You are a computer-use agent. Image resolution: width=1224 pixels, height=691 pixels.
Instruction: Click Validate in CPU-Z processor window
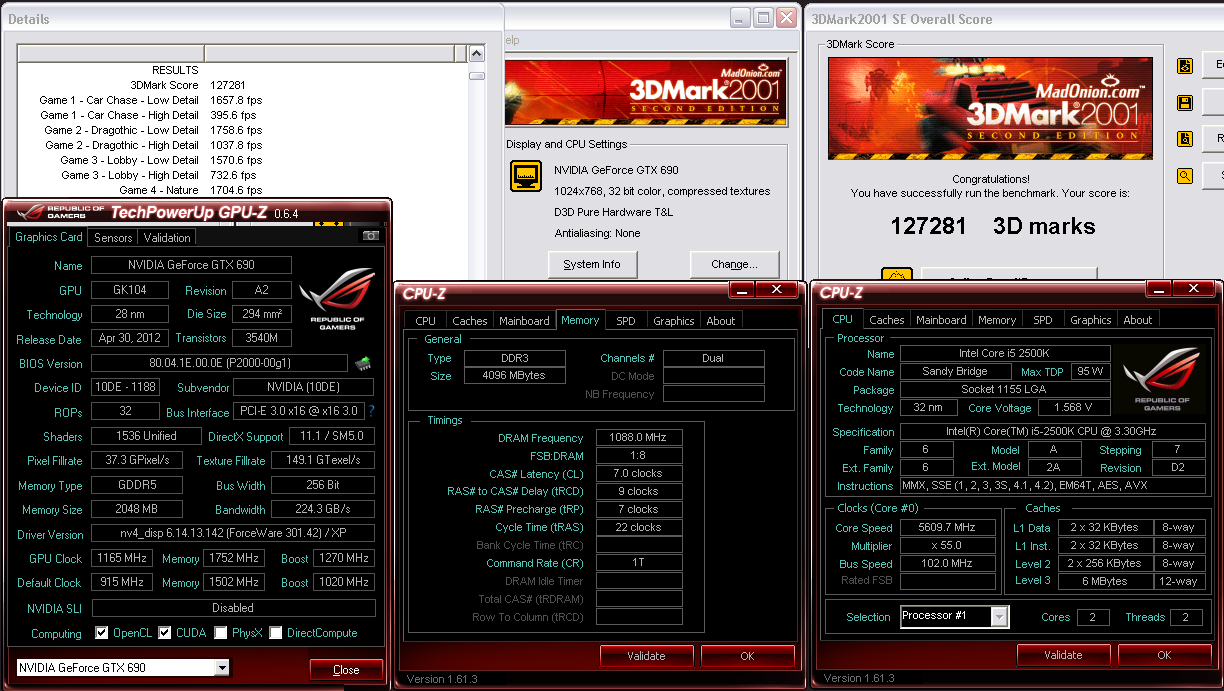tap(1063, 655)
